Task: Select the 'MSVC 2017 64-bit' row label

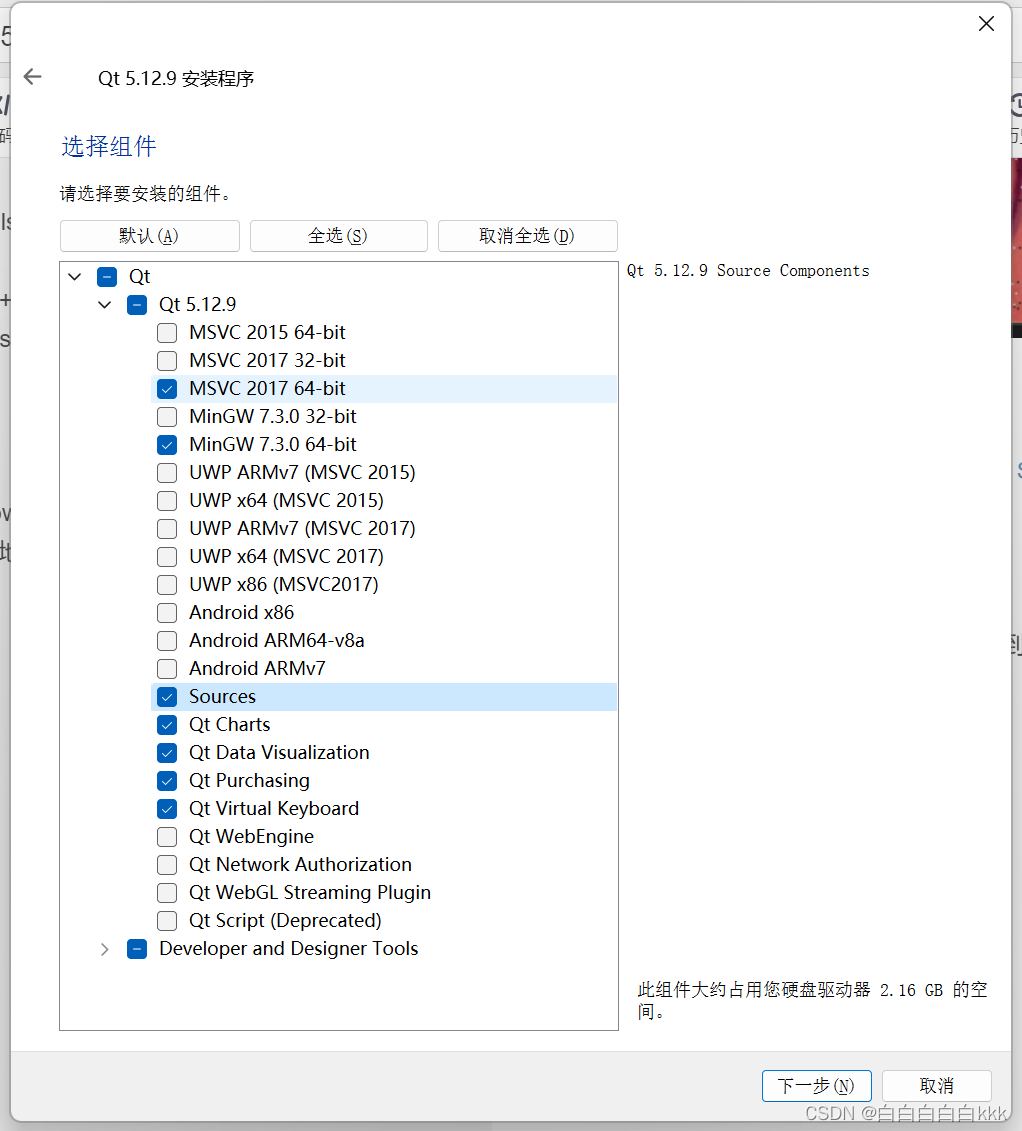Action: (x=267, y=389)
